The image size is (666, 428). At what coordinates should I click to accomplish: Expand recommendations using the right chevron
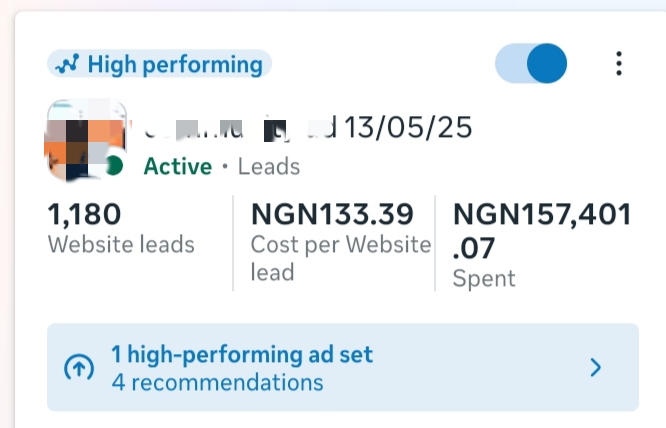[596, 368]
